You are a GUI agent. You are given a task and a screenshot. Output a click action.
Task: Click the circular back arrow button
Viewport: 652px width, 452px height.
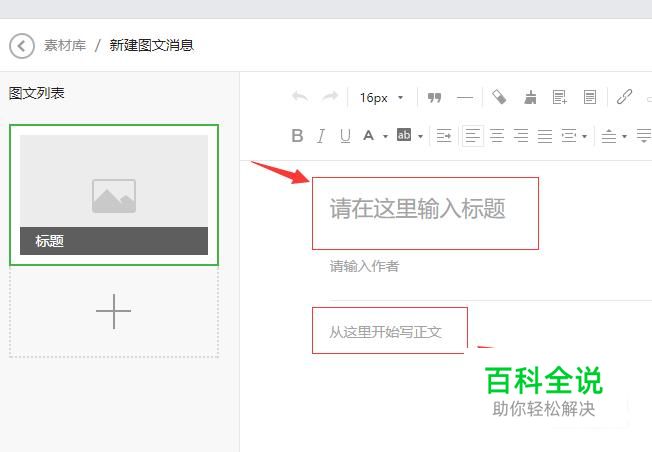click(22, 46)
